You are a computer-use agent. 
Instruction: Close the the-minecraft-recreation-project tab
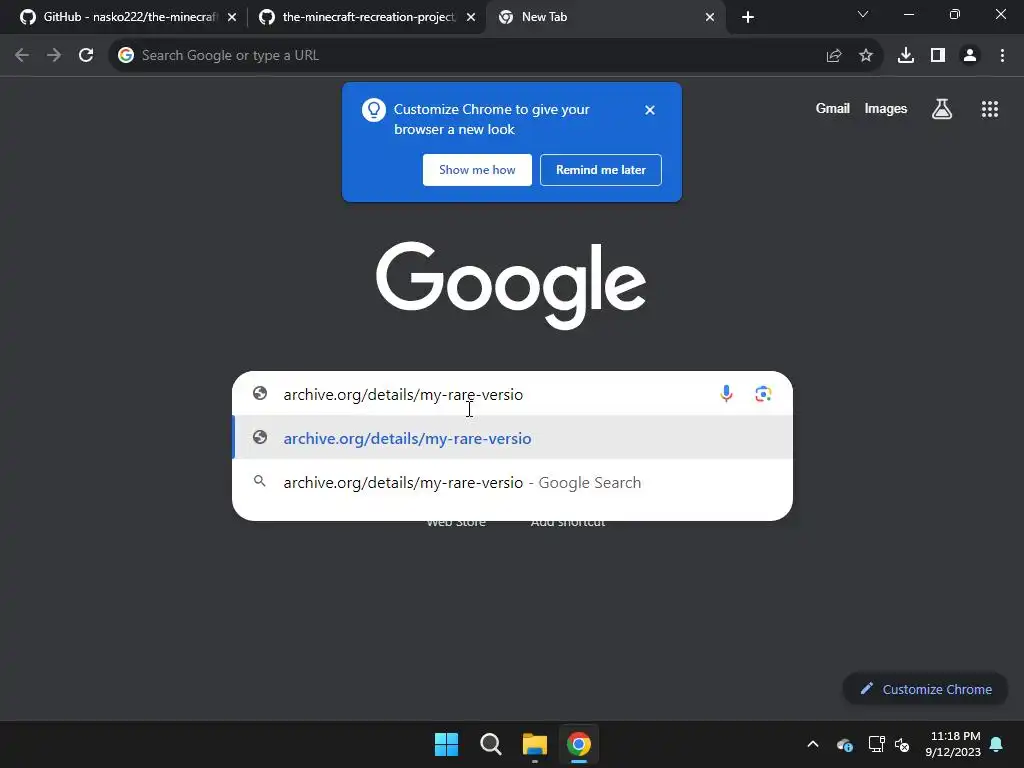(471, 17)
